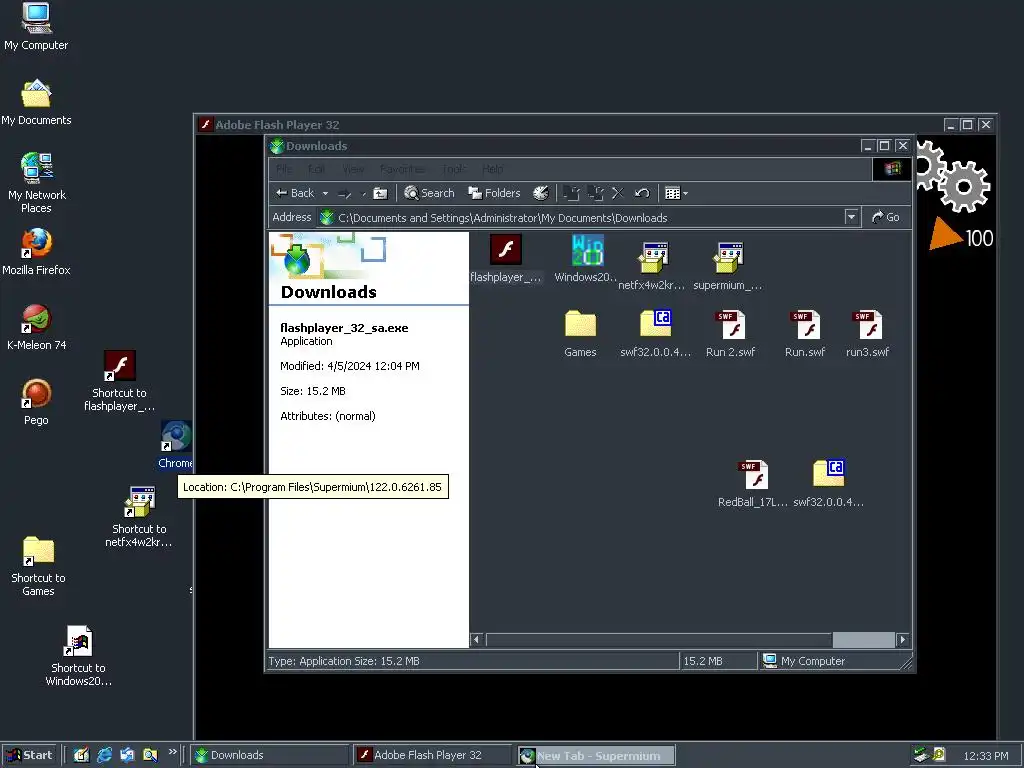Switch to New Tab - Supermium taskbar button

click(x=596, y=756)
